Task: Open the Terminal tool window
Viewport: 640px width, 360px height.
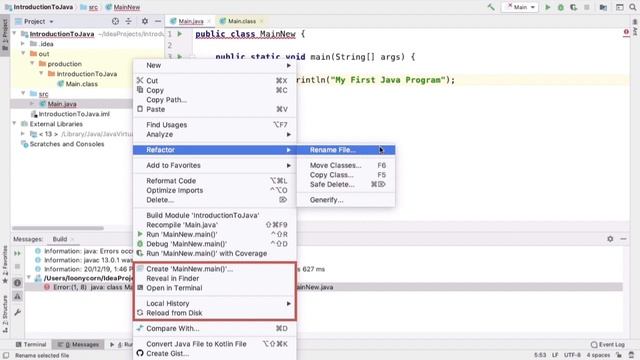Action: pos(31,344)
